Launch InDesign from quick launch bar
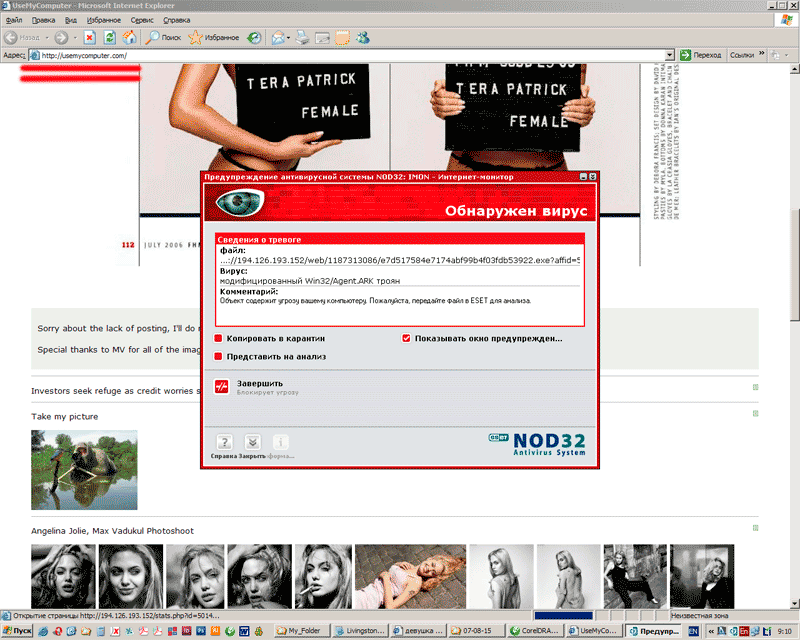Screen dimensions: 800x640 point(186,631)
